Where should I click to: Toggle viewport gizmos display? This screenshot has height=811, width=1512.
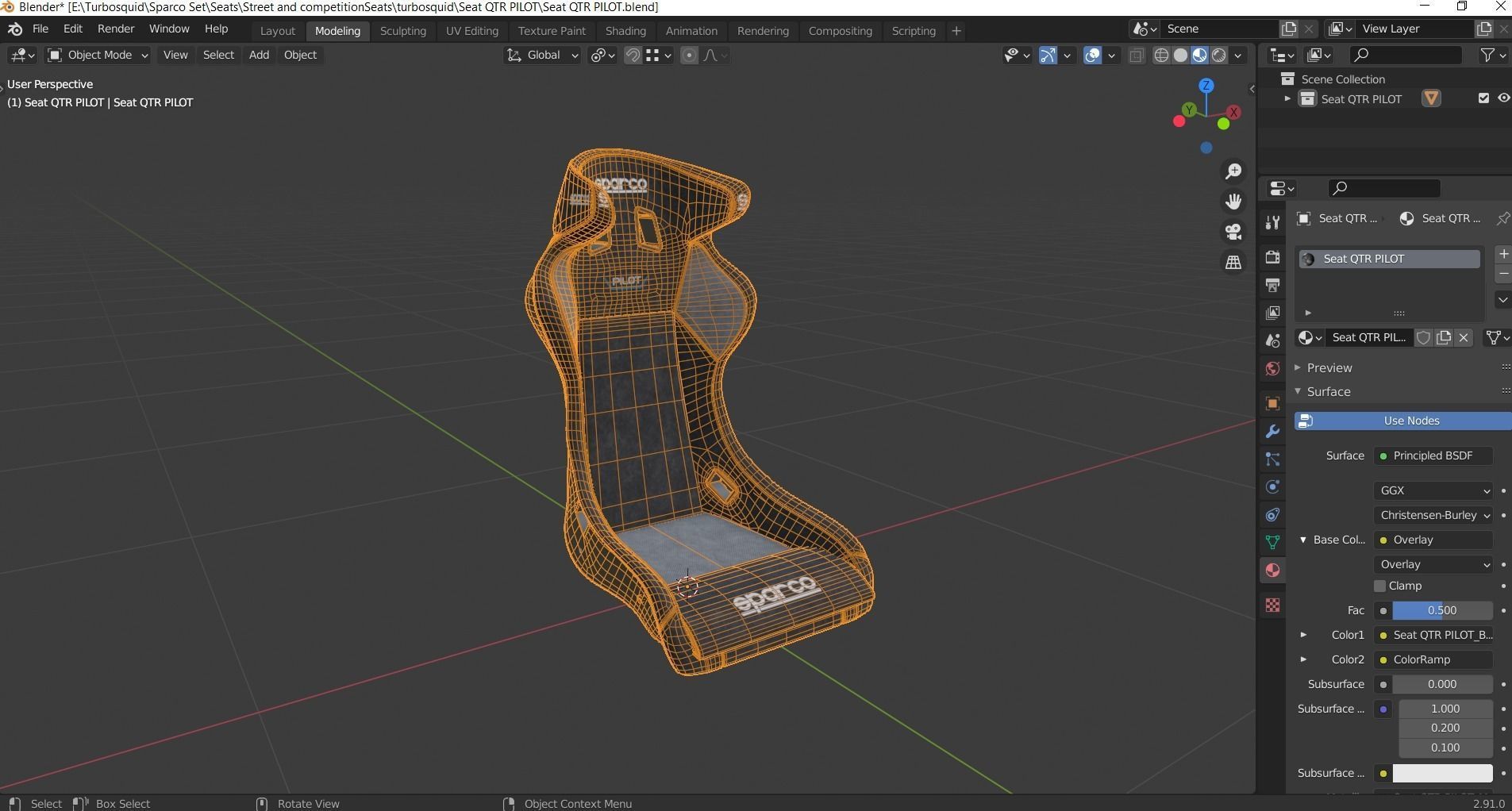click(1048, 55)
